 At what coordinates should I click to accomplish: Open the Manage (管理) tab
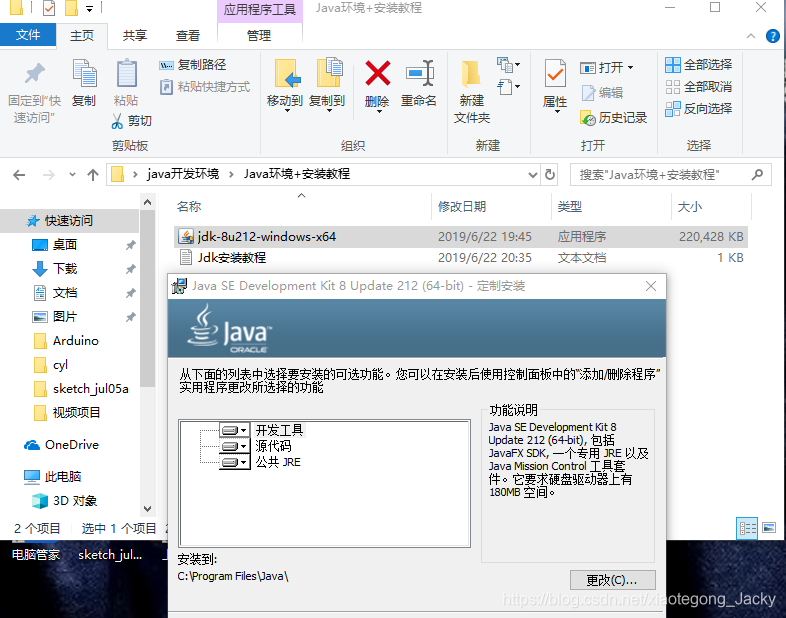[259, 36]
